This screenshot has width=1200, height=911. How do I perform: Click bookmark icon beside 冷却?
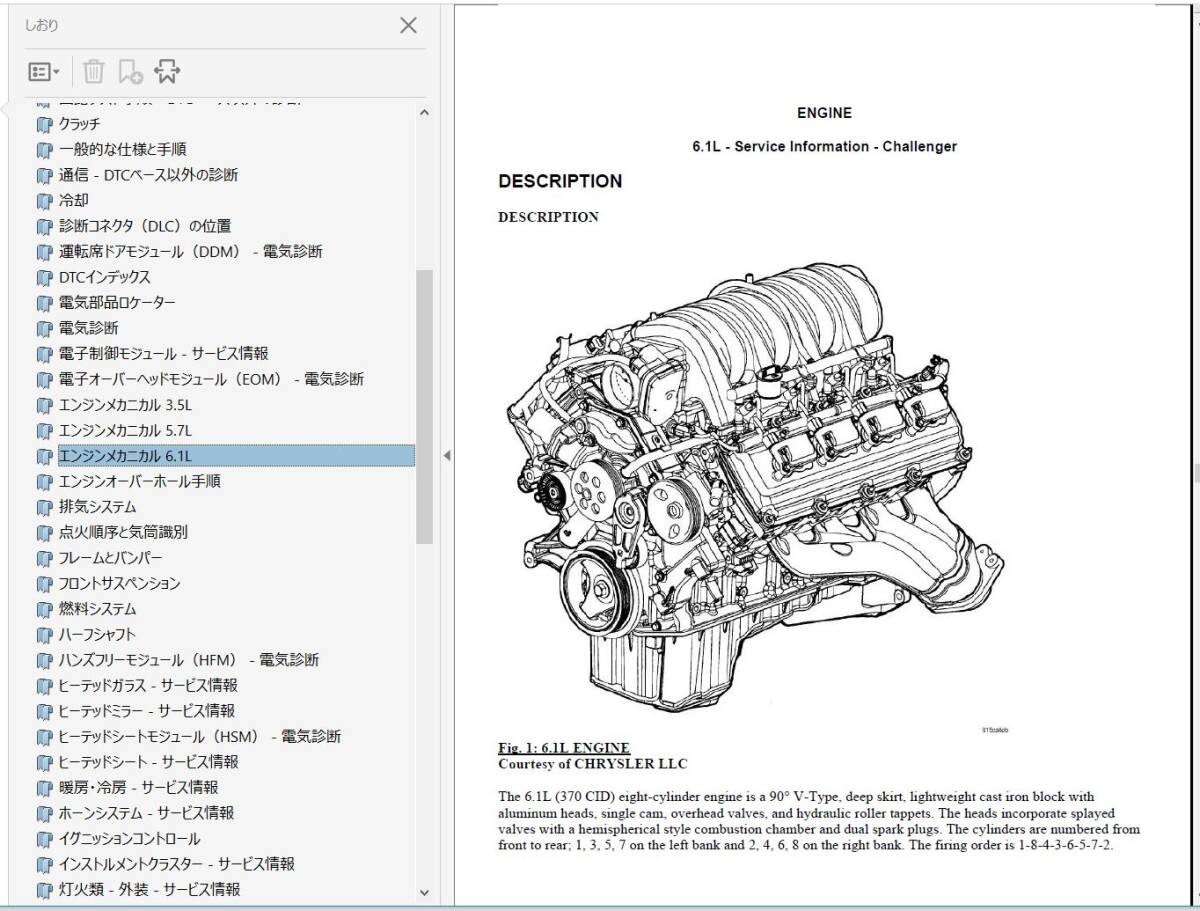[43, 200]
